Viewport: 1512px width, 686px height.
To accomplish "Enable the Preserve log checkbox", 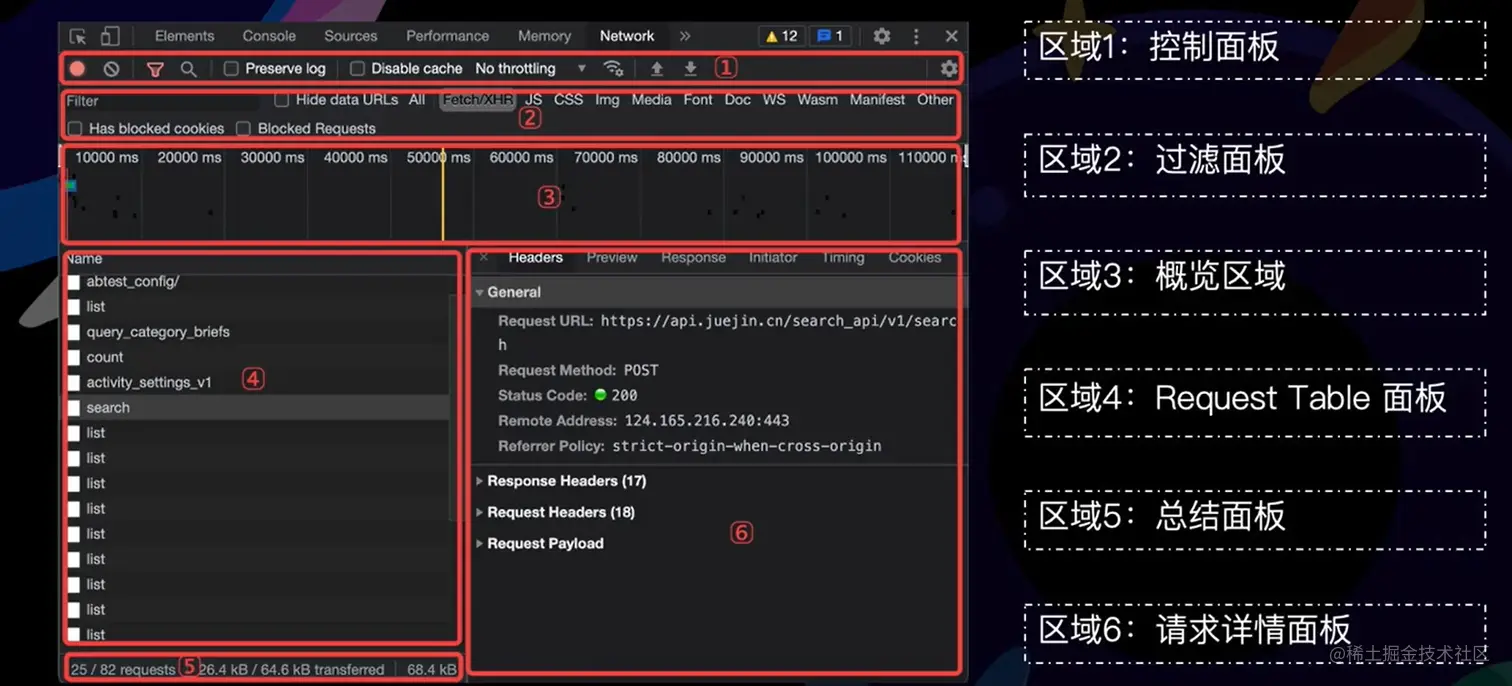I will (231, 69).
